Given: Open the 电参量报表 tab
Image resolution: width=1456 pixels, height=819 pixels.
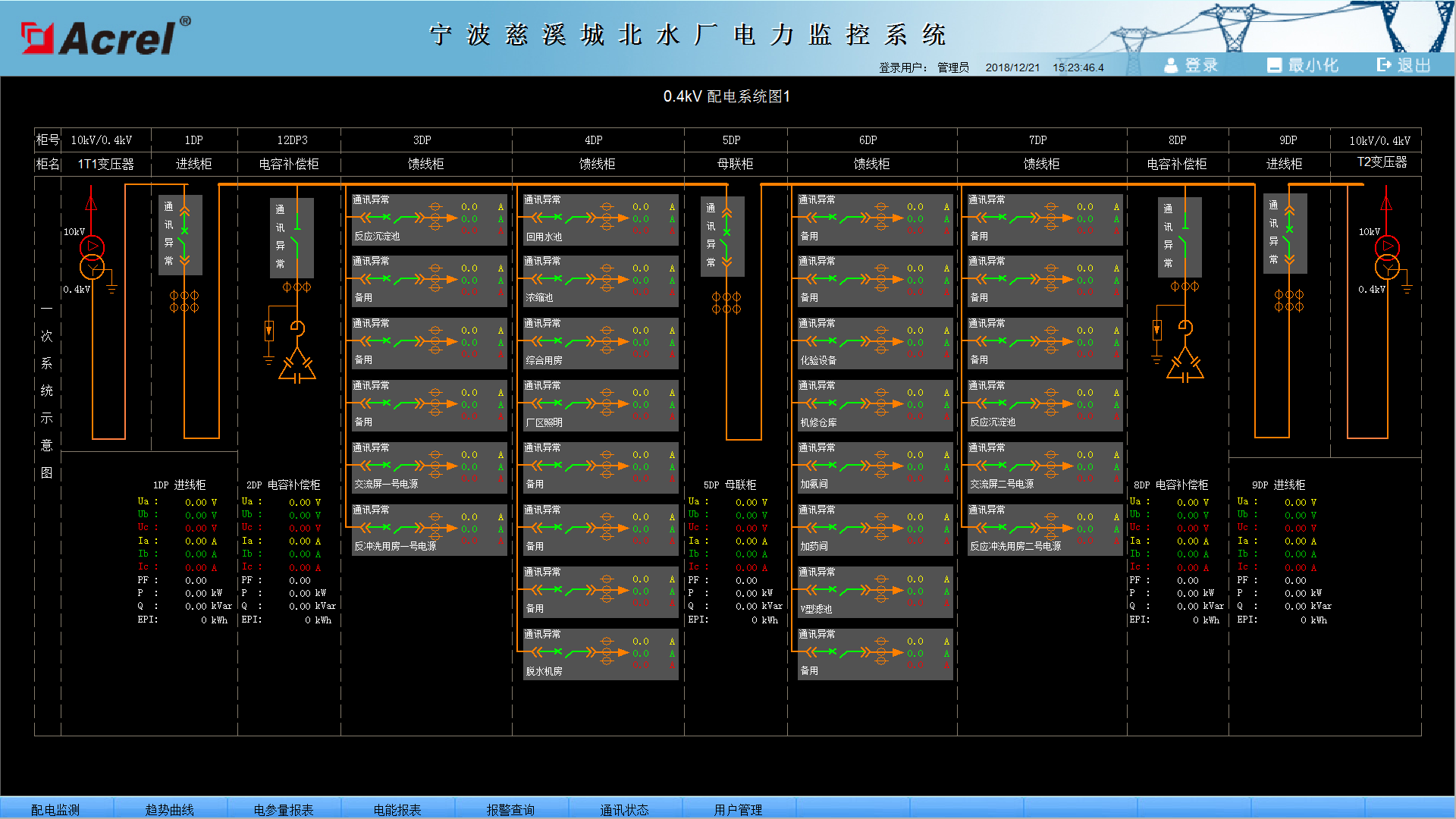Looking at the screenshot, I should [x=284, y=809].
